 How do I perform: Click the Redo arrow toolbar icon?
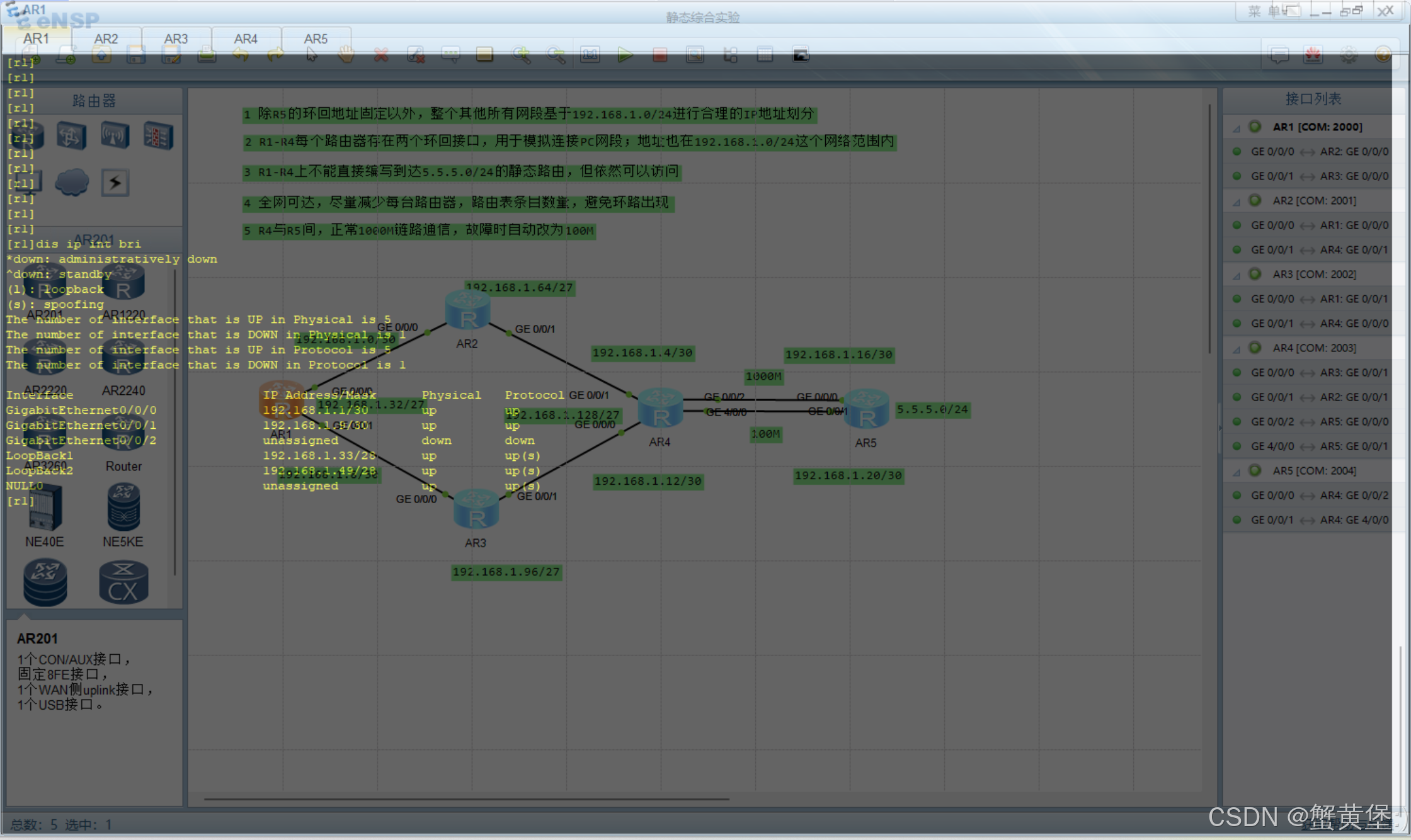click(x=275, y=55)
